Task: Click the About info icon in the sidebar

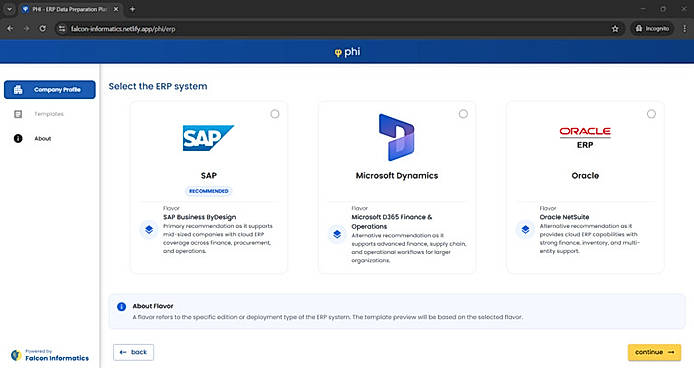Action: tap(18, 139)
